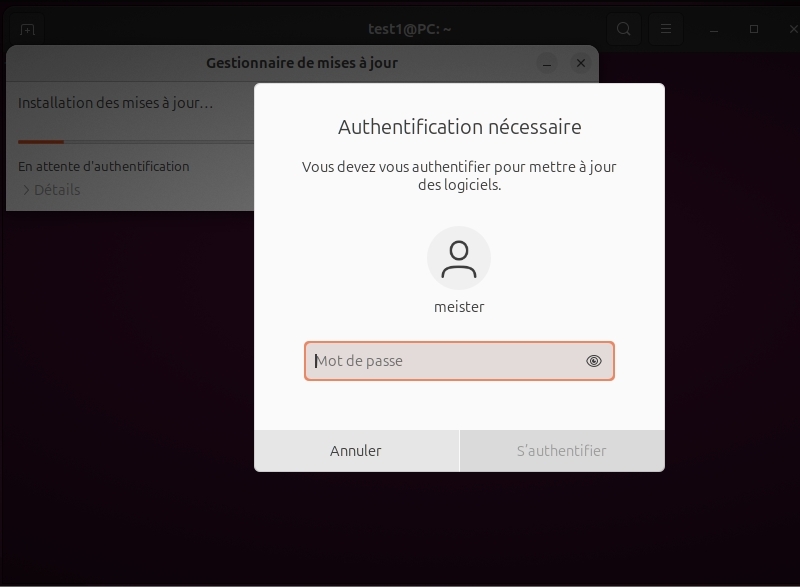This screenshot has width=800, height=587.
Task: Open the terminal hamburger menu icon
Action: [x=666, y=28]
